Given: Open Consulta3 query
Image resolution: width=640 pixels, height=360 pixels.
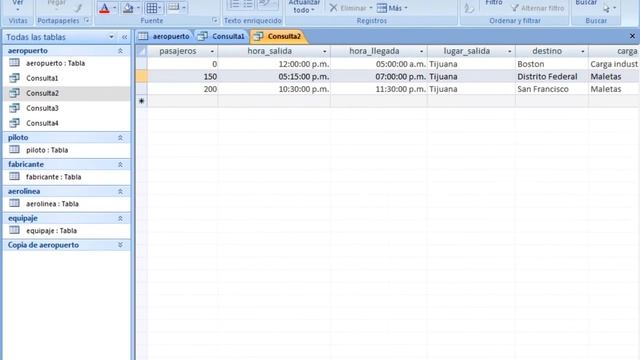Looking at the screenshot, I should [67, 108].
